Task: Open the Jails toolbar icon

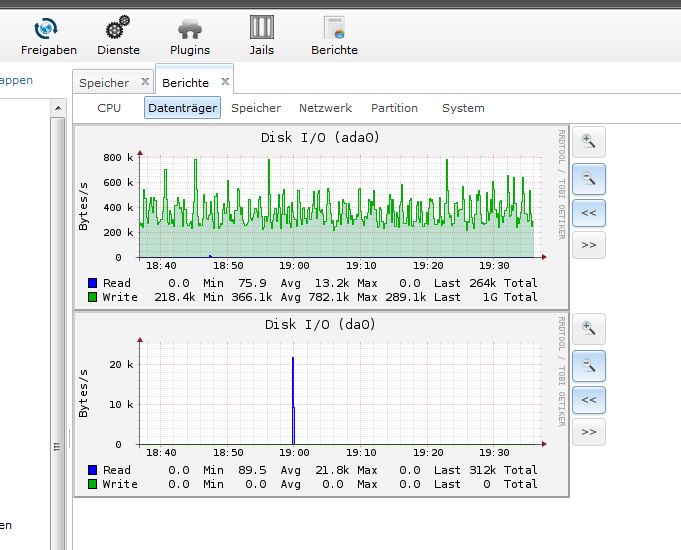Action: 261,36
